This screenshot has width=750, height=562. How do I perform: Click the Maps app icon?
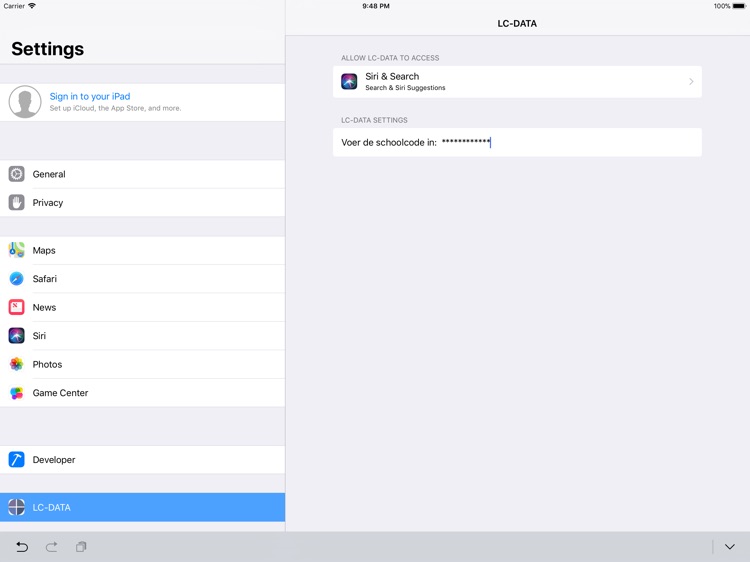16,250
